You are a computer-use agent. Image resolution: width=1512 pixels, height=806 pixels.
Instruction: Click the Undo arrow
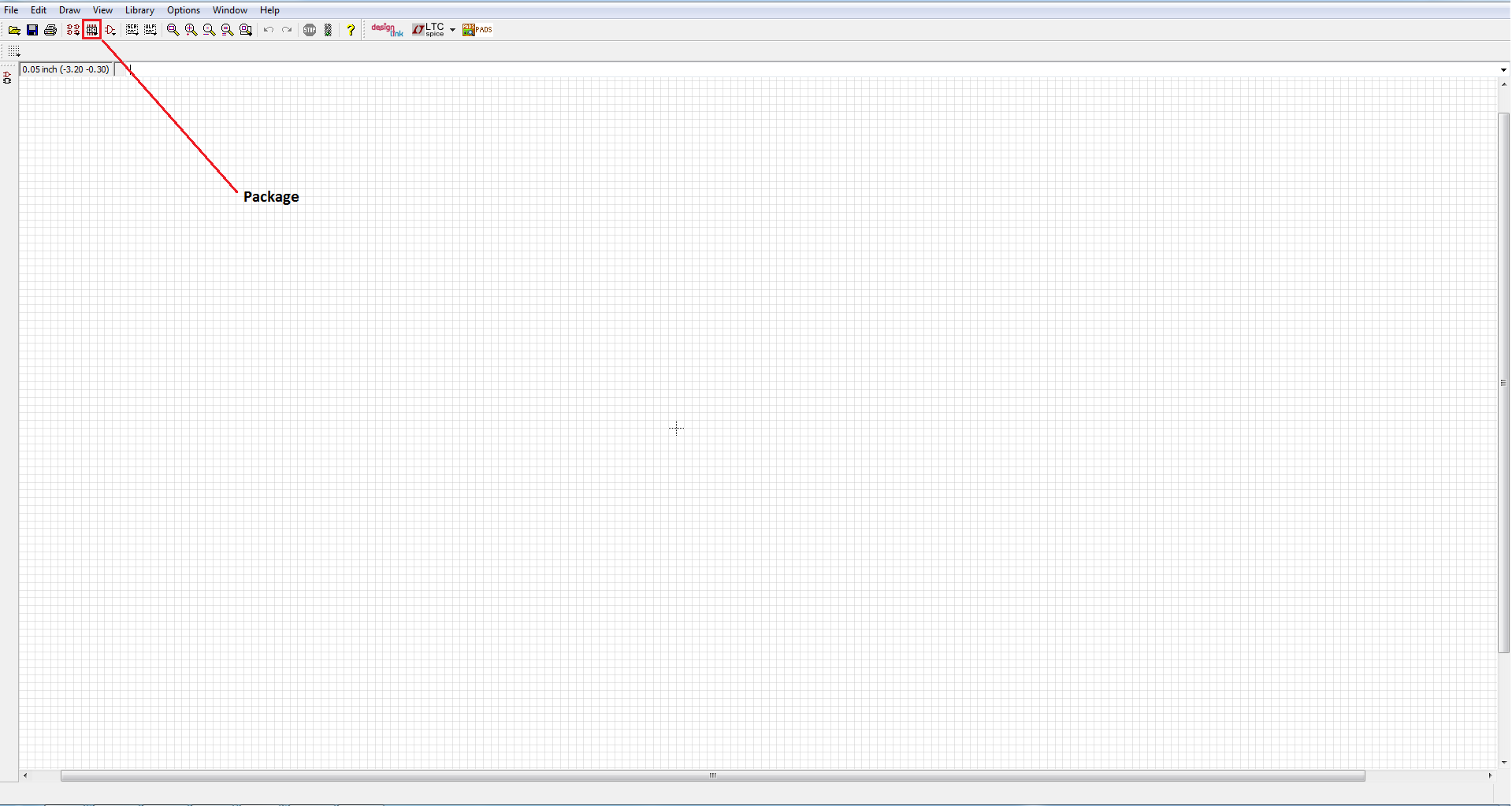(x=268, y=30)
